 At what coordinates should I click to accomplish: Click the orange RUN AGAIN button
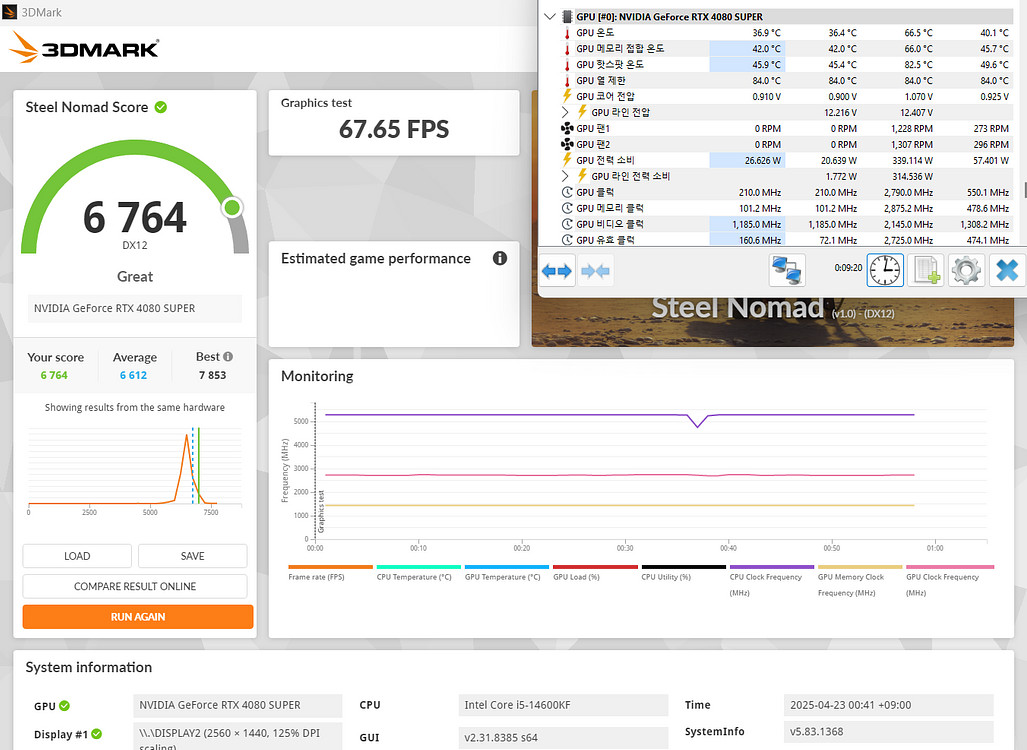click(x=138, y=617)
